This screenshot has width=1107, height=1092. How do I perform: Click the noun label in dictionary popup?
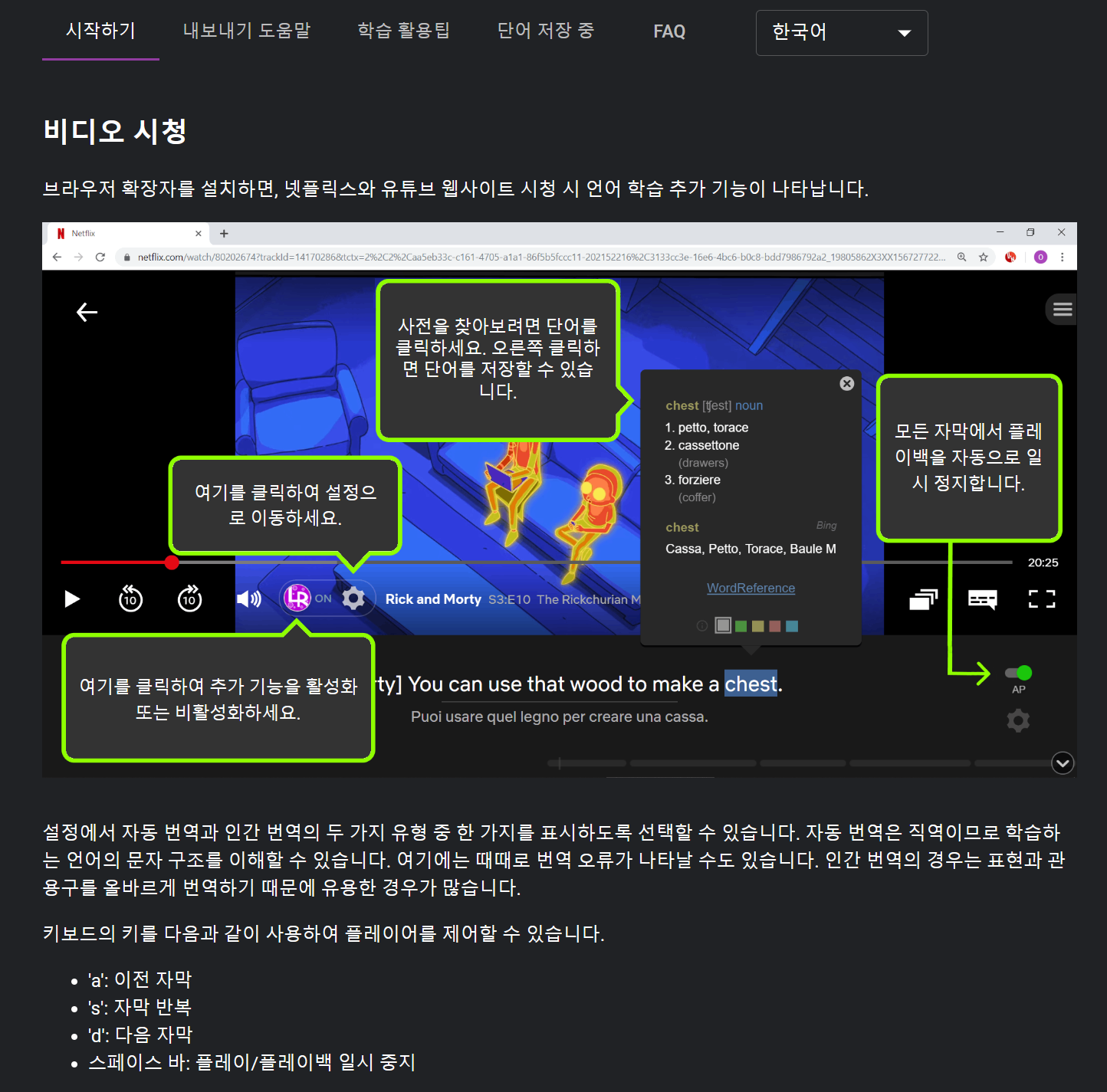pyautogui.click(x=749, y=405)
